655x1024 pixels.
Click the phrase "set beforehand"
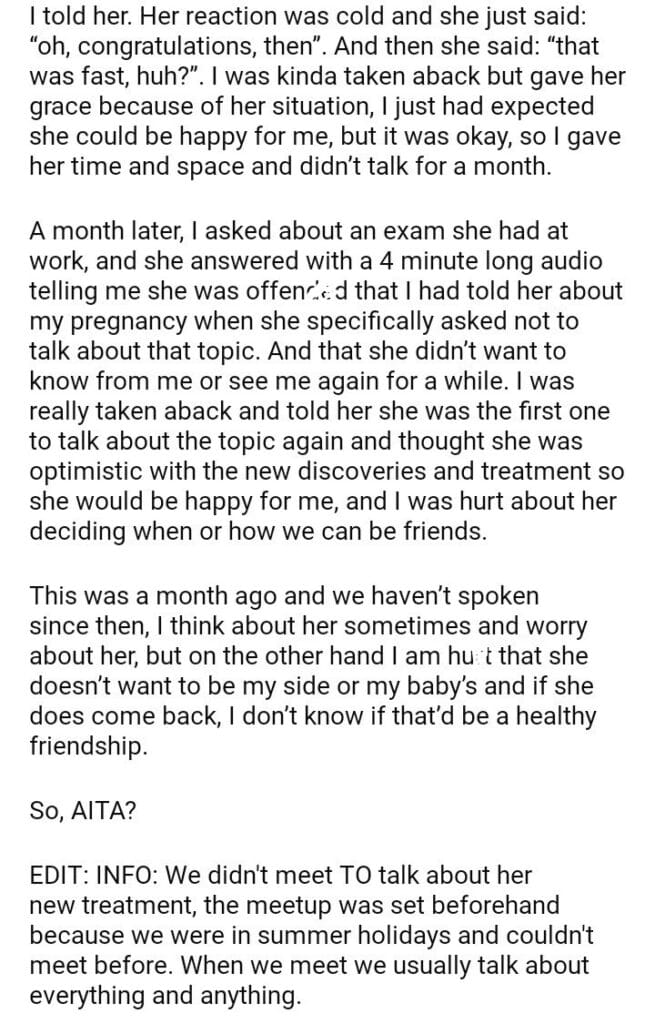point(465,907)
